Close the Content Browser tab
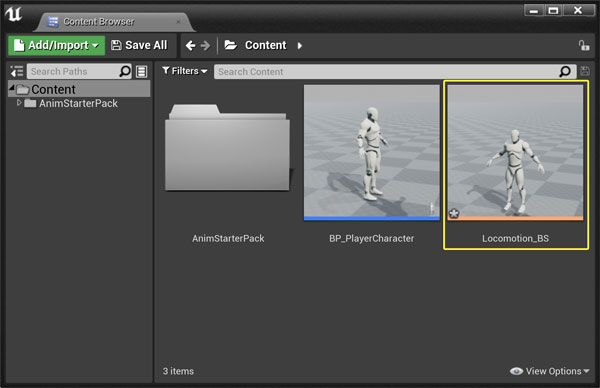This screenshot has width=600, height=388. click(178, 22)
